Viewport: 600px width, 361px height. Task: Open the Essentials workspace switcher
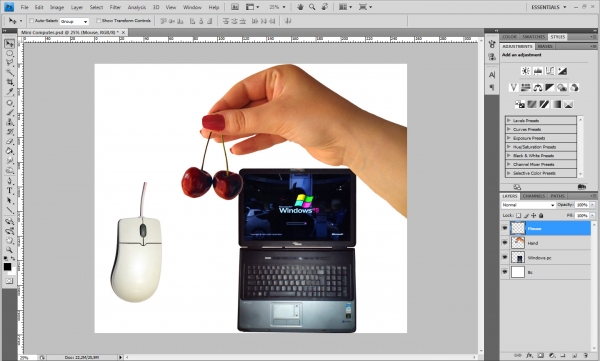[549, 7]
